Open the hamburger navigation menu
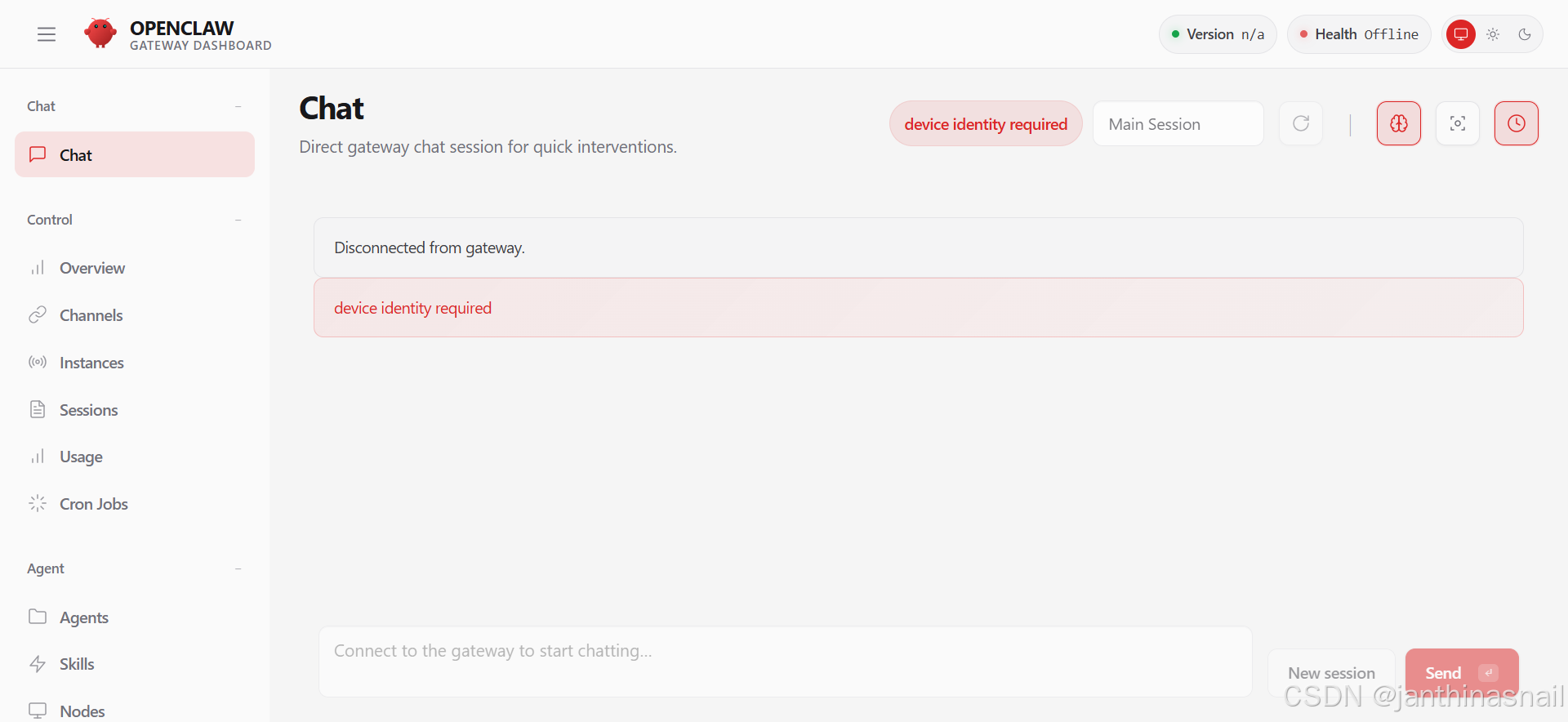 (x=47, y=34)
